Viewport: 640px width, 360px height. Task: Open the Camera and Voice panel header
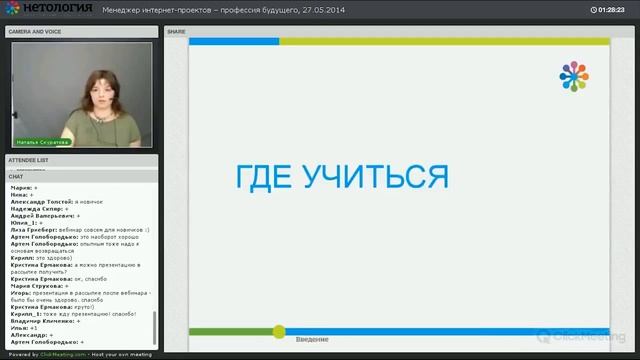[82, 31]
